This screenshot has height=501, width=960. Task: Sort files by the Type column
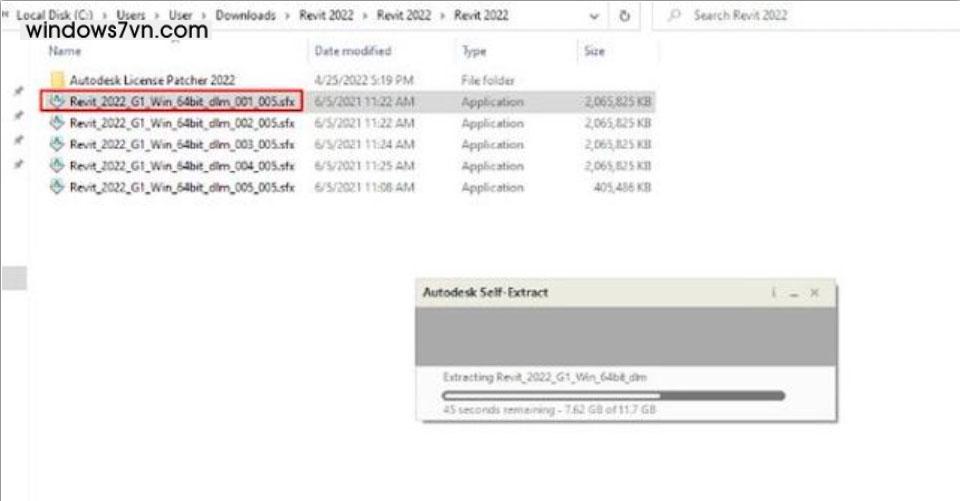(474, 51)
